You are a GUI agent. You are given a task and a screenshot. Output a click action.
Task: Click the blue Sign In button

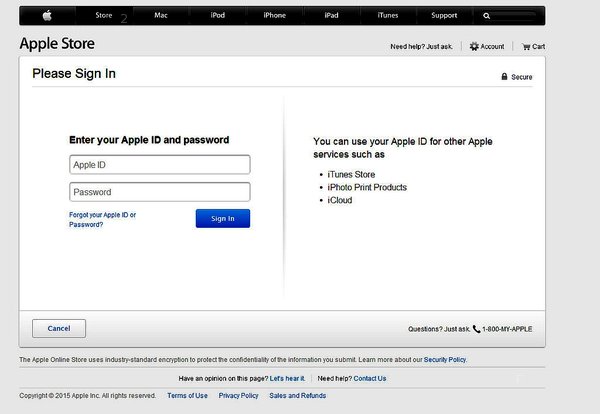pyautogui.click(x=223, y=218)
